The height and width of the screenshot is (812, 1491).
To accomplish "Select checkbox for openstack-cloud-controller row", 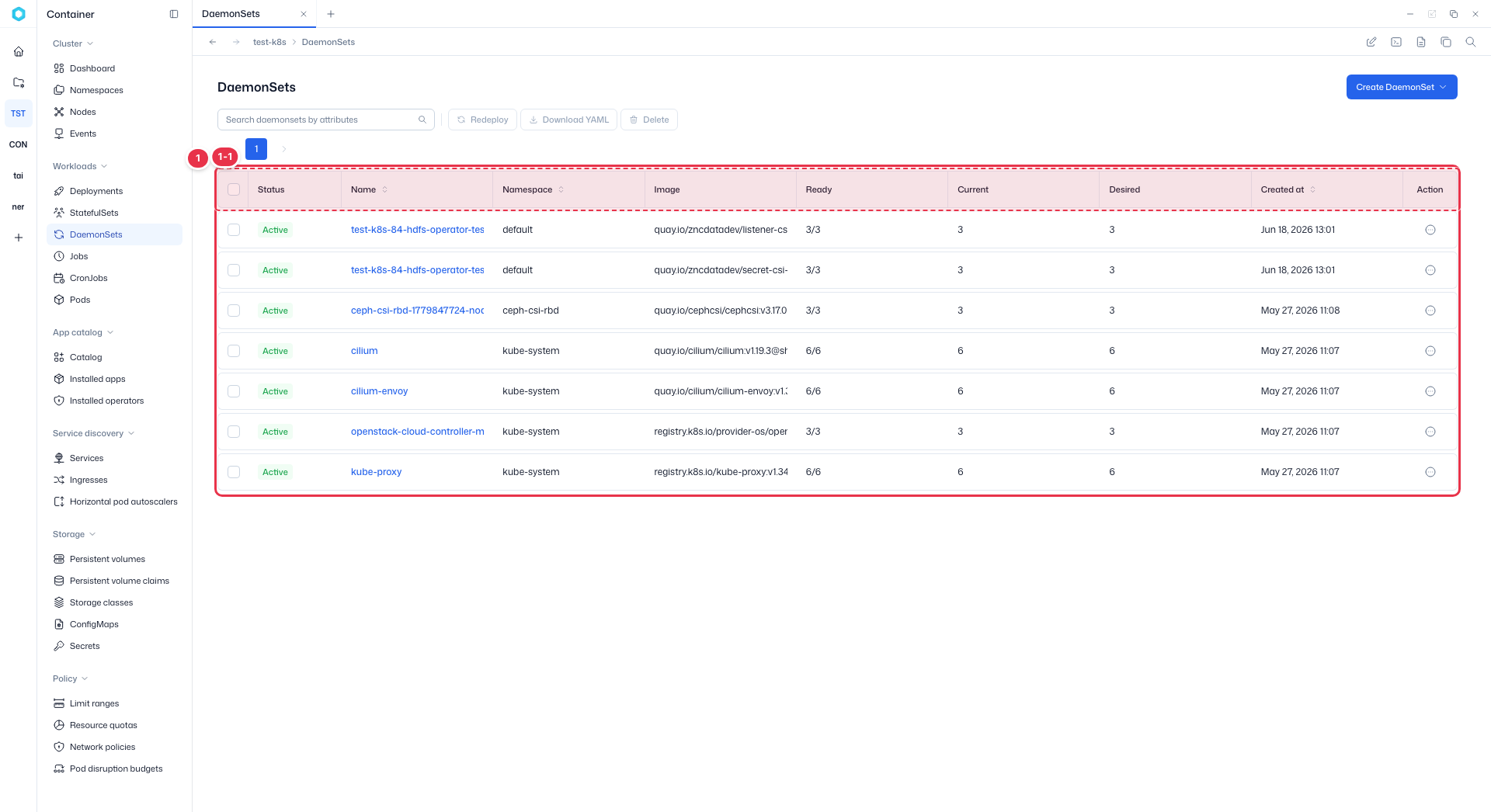I will 234,432.
